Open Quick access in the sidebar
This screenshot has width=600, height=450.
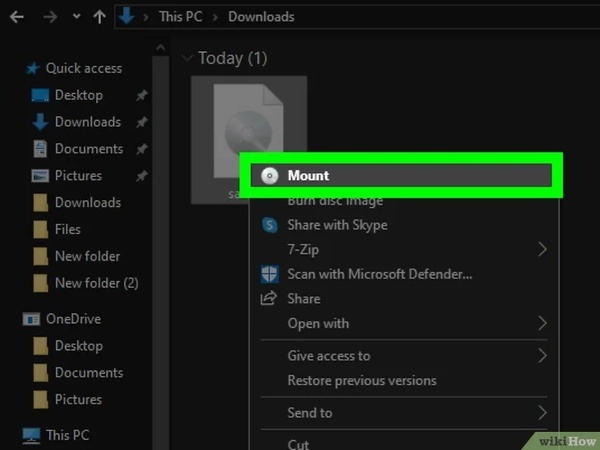point(84,68)
